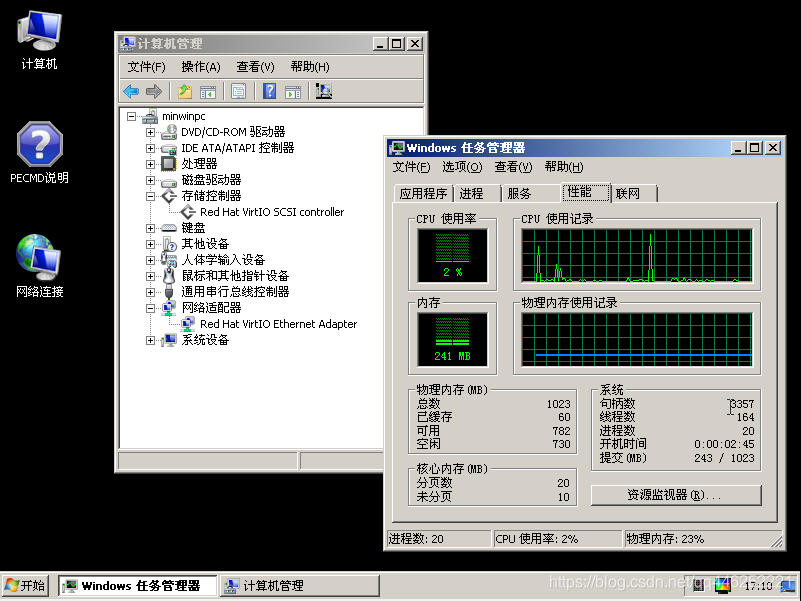
Task: Toggle the action pane toolbar icon
Action: click(293, 91)
